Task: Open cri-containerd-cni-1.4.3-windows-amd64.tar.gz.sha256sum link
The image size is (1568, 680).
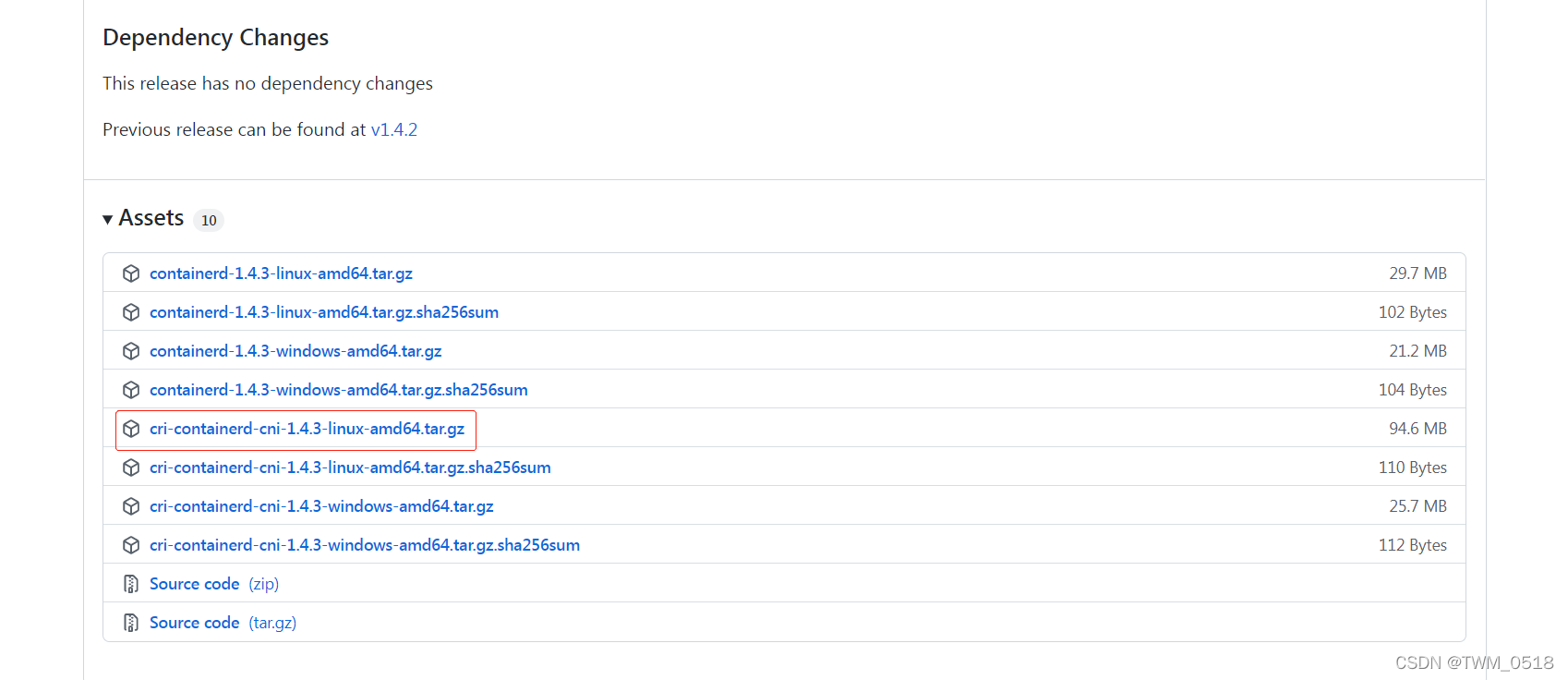Action: pyautogui.click(x=365, y=545)
